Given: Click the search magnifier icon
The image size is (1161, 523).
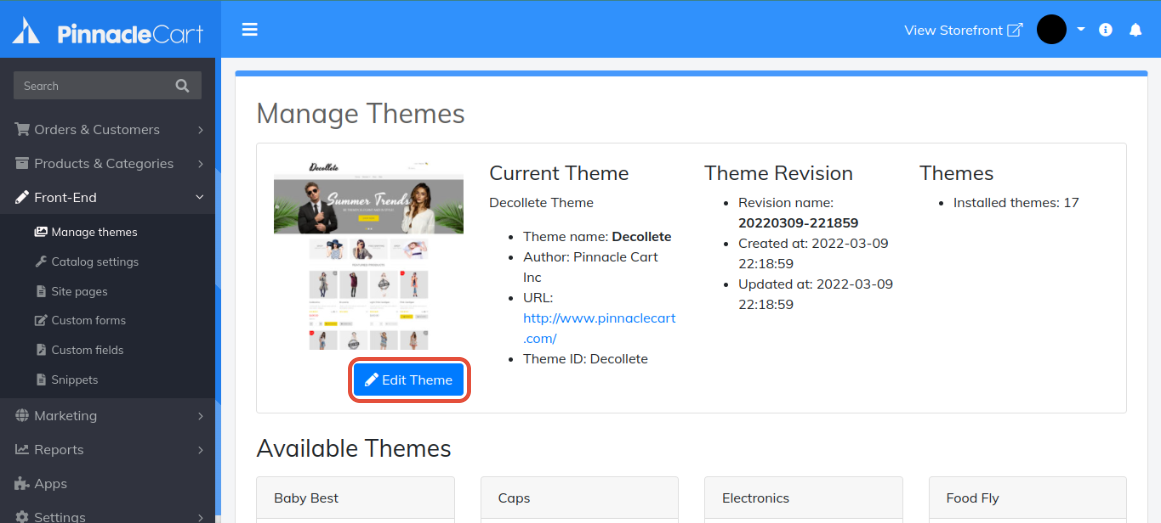Looking at the screenshot, I should coord(182,86).
